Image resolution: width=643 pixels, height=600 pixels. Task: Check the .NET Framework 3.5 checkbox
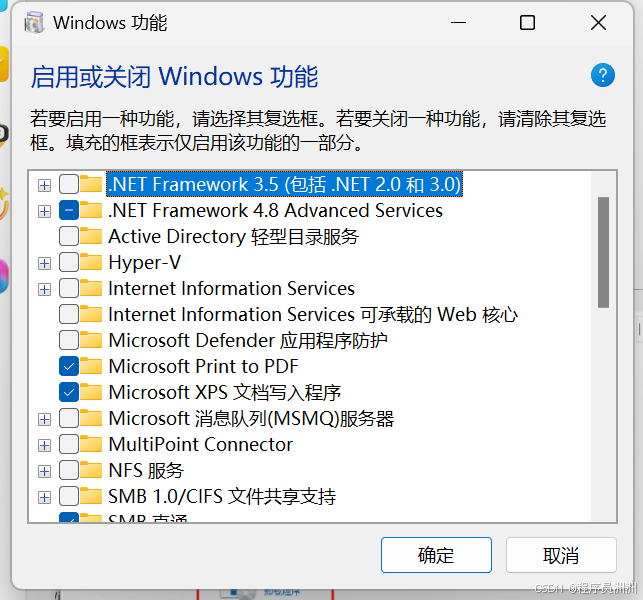coord(69,185)
